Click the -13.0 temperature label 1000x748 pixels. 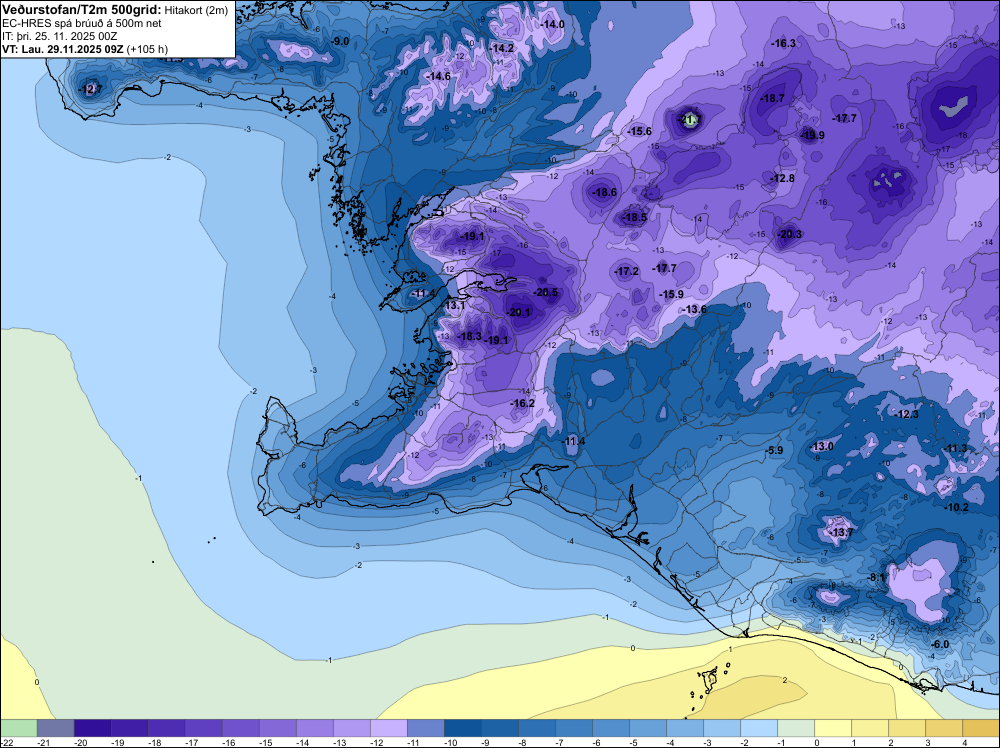click(821, 446)
